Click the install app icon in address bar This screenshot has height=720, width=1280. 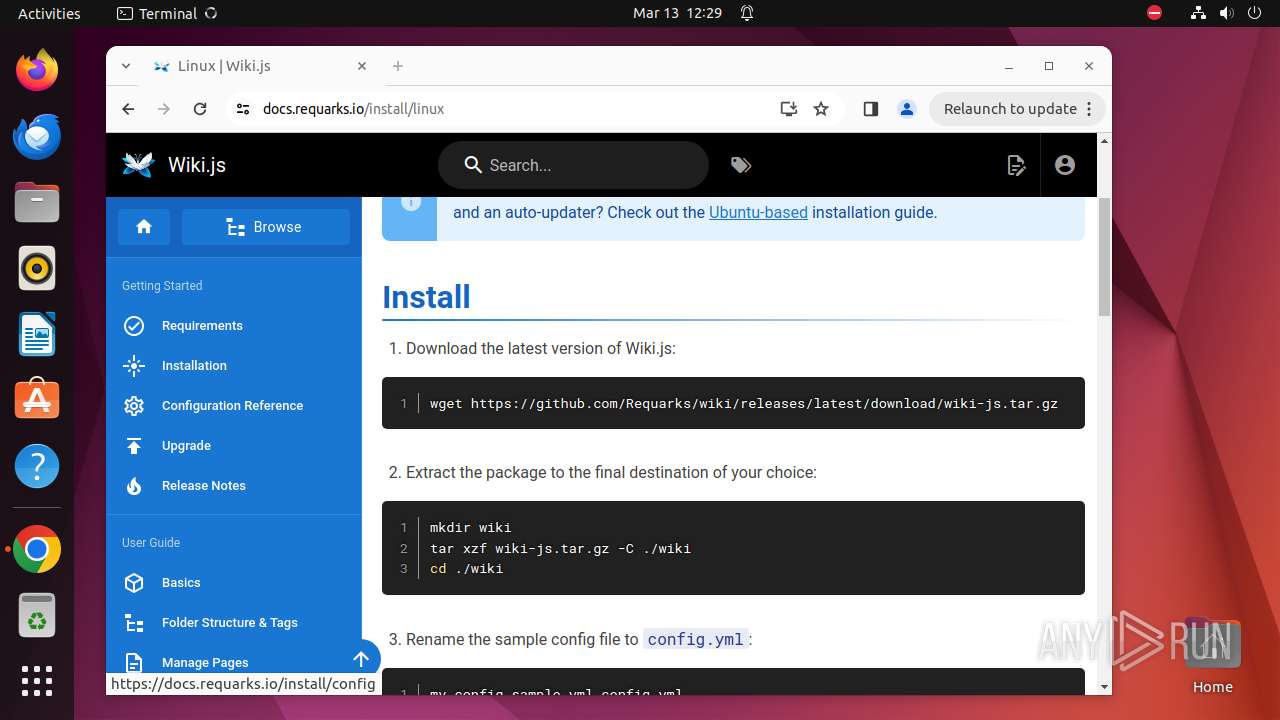(x=789, y=109)
